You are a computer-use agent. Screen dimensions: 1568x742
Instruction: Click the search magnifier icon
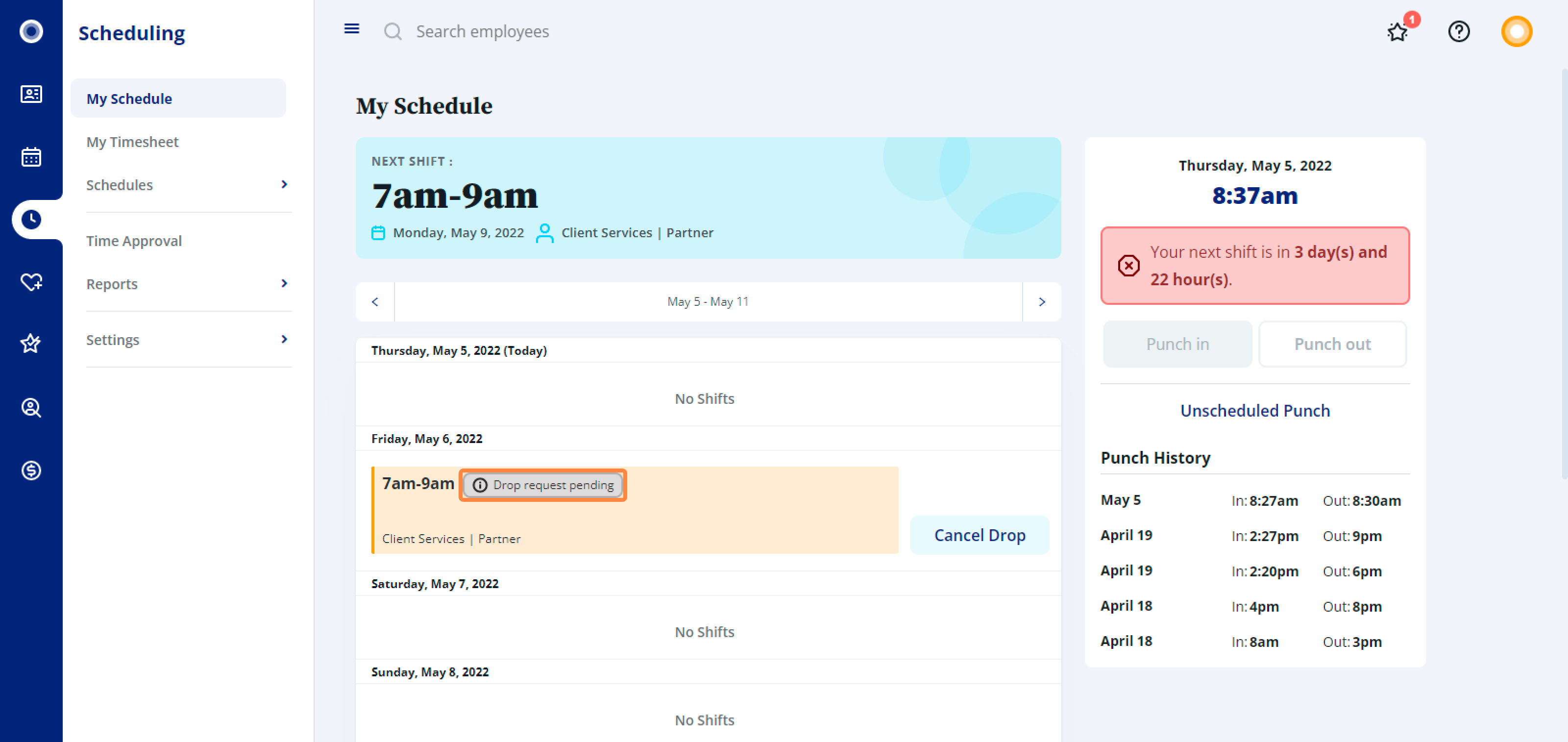[x=392, y=32]
